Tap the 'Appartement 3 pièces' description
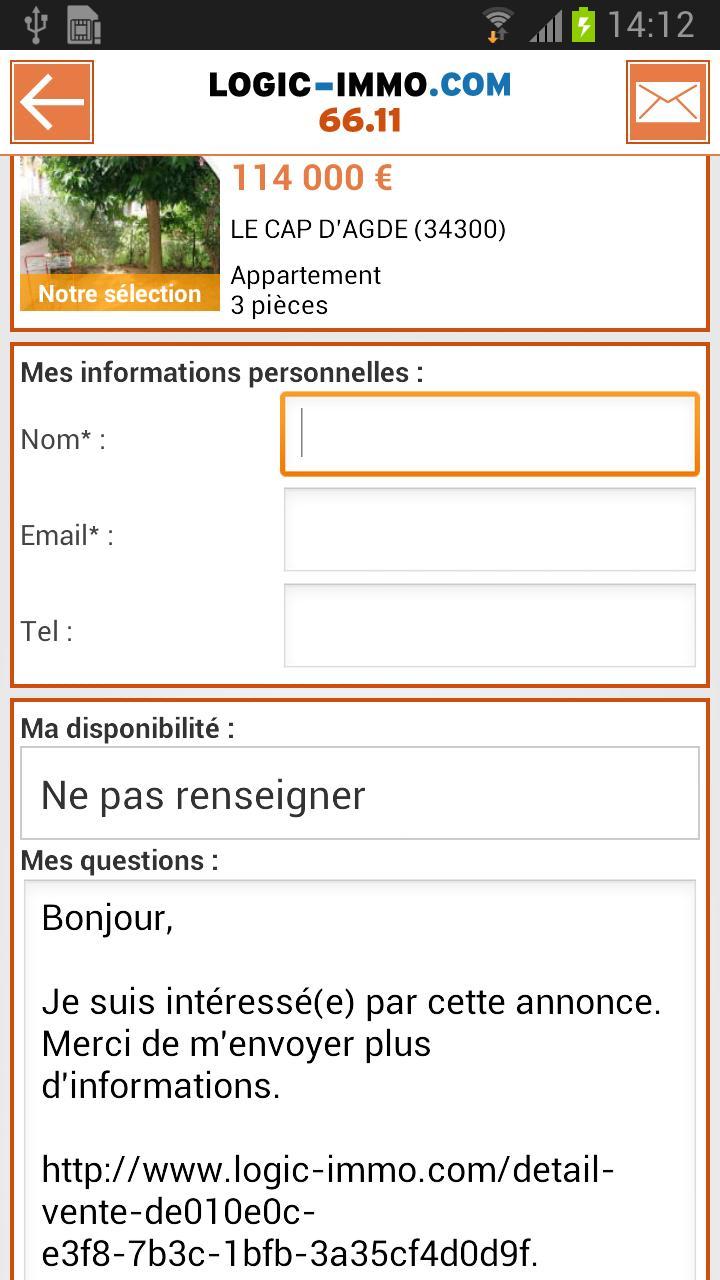Screen dimensions: 720x1280 click(x=305, y=290)
